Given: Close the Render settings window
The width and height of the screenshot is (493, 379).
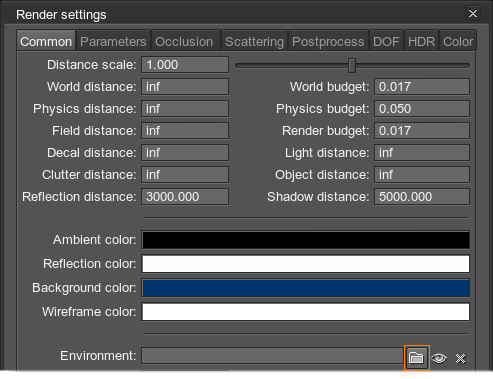Looking at the screenshot, I should pyautogui.click(x=473, y=14).
